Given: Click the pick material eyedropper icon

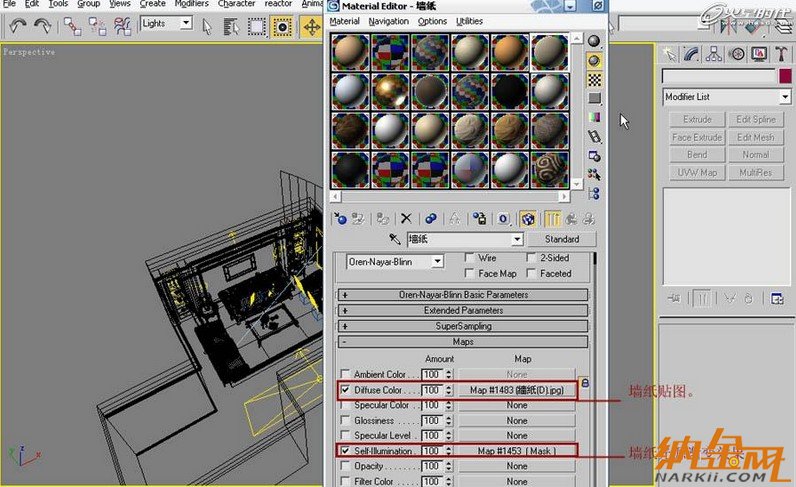Looking at the screenshot, I should point(394,240).
